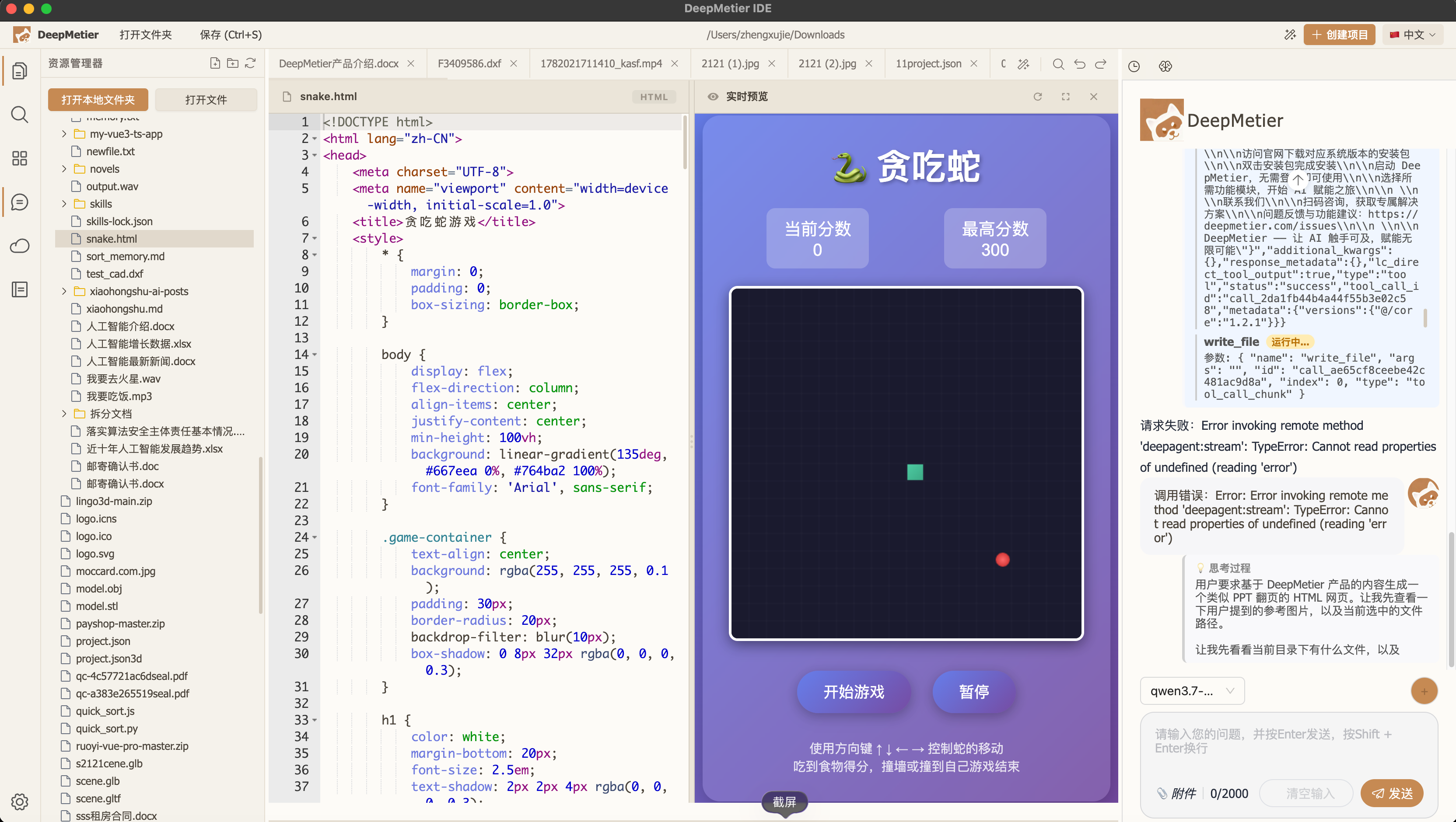The image size is (1456, 822).
Task: Expand the my-vue3-ts-app folder
Action: point(64,134)
